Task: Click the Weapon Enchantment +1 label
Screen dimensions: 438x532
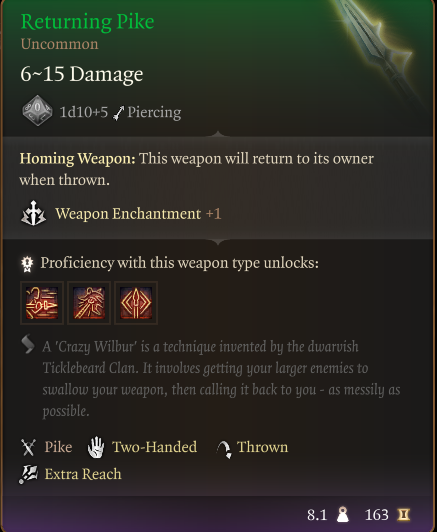Action: 138,214
